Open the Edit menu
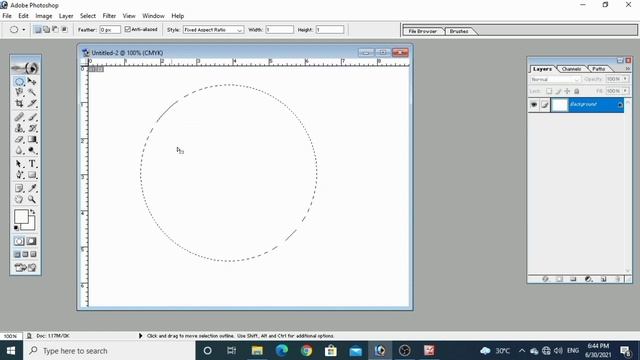Viewport: 640px width, 360px height. [x=23, y=16]
